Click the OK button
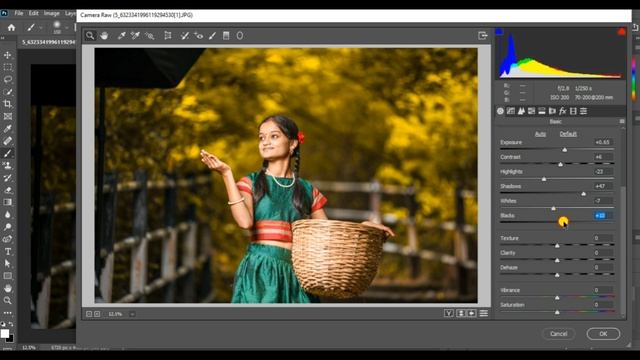This screenshot has width=640, height=360. (x=603, y=334)
